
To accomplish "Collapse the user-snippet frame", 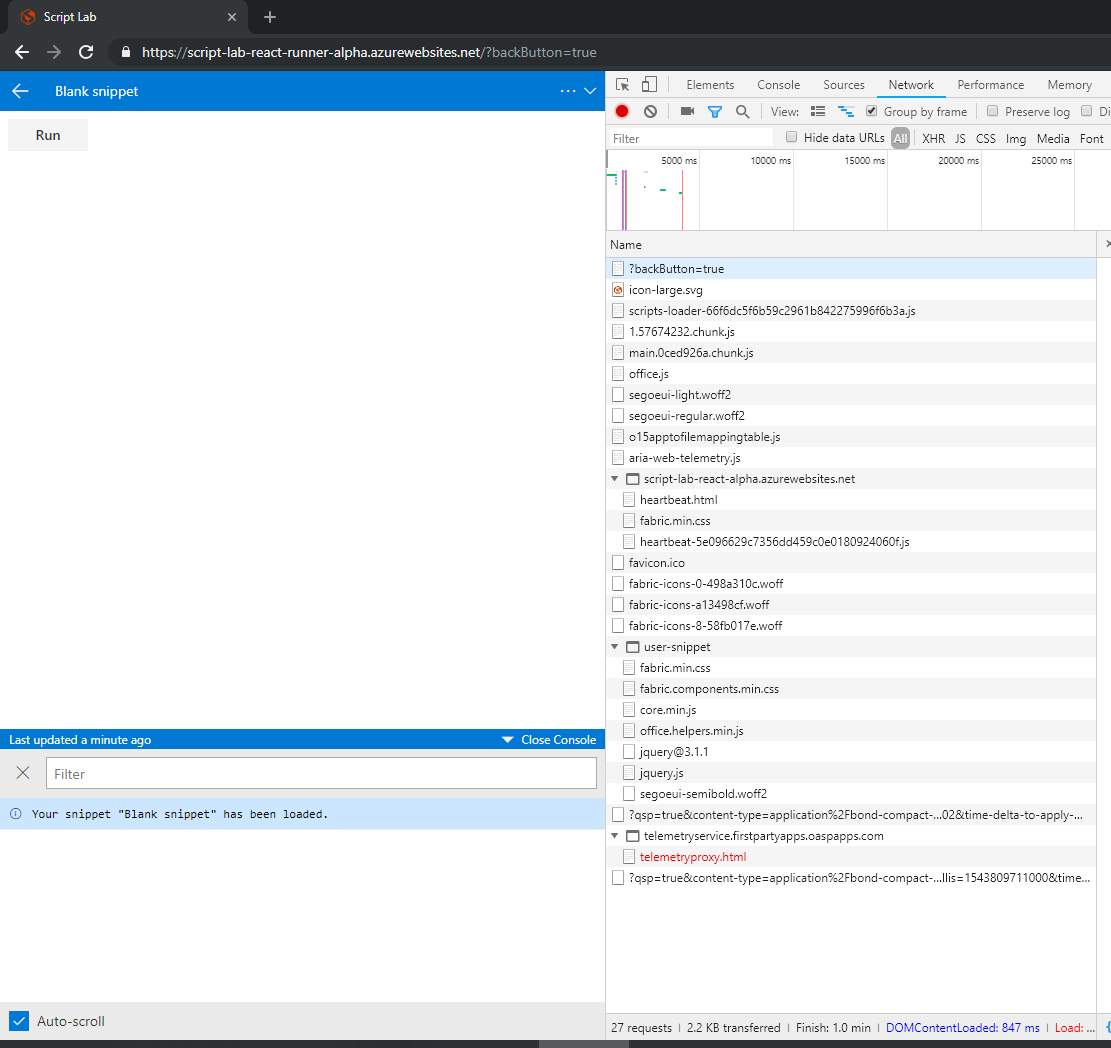I will click(x=615, y=646).
